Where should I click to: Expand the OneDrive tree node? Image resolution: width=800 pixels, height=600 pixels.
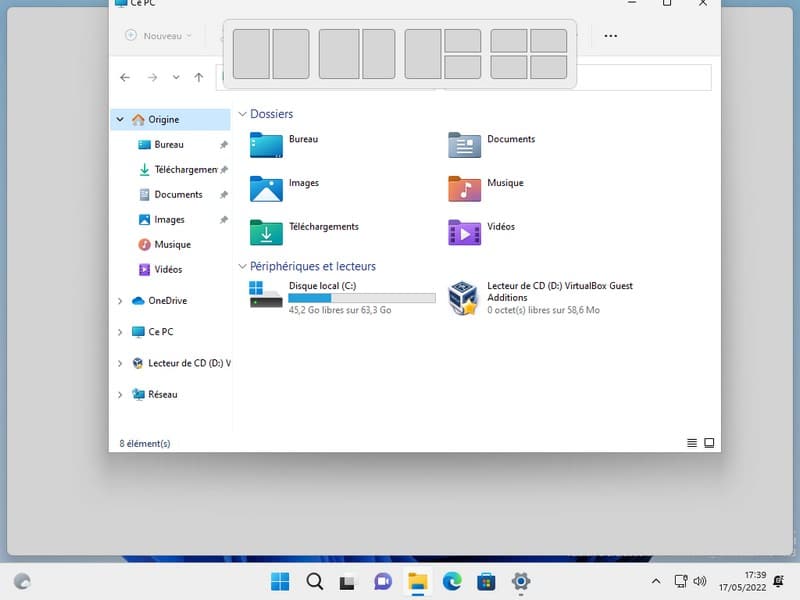pyautogui.click(x=121, y=301)
